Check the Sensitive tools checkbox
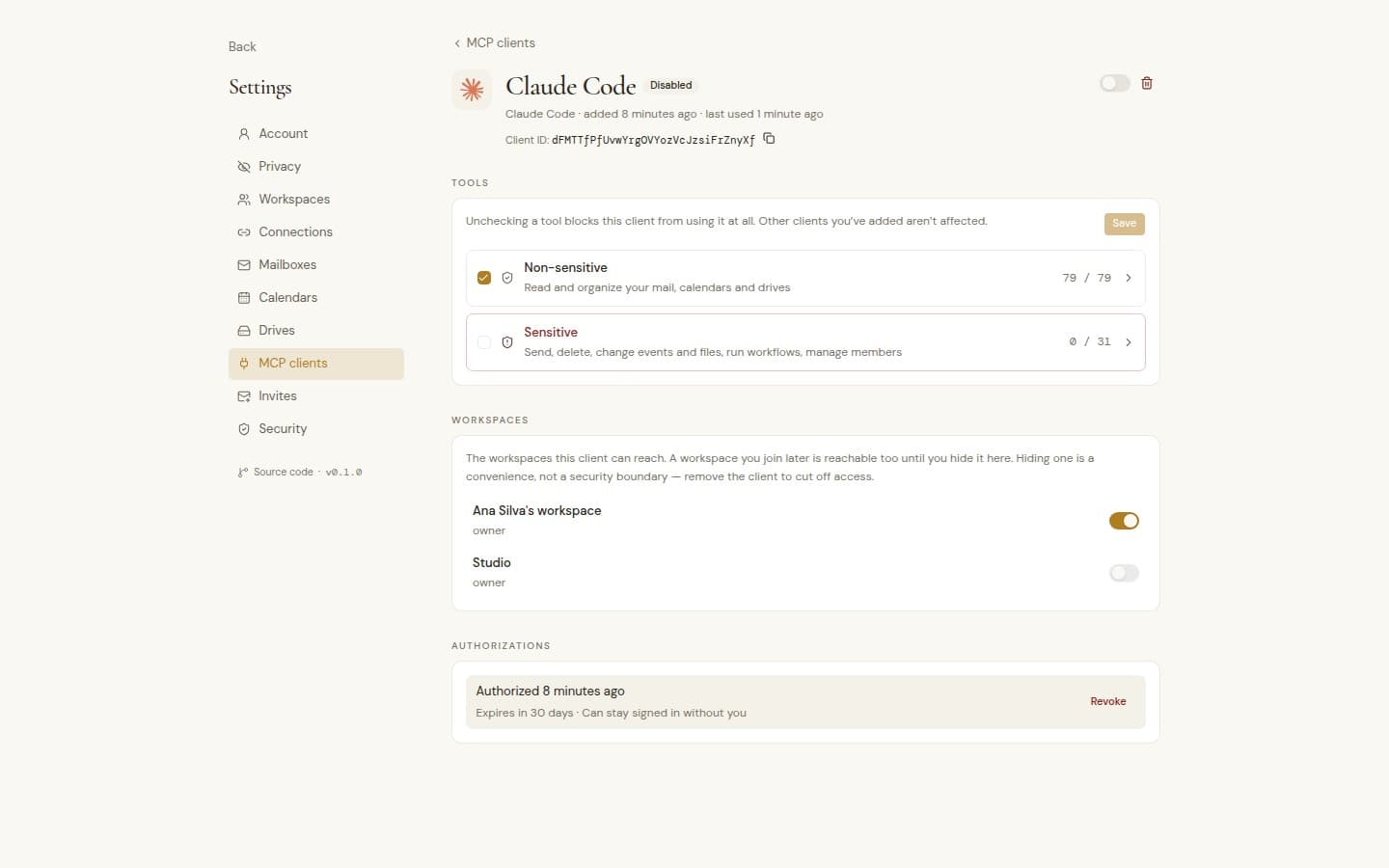 point(484,342)
